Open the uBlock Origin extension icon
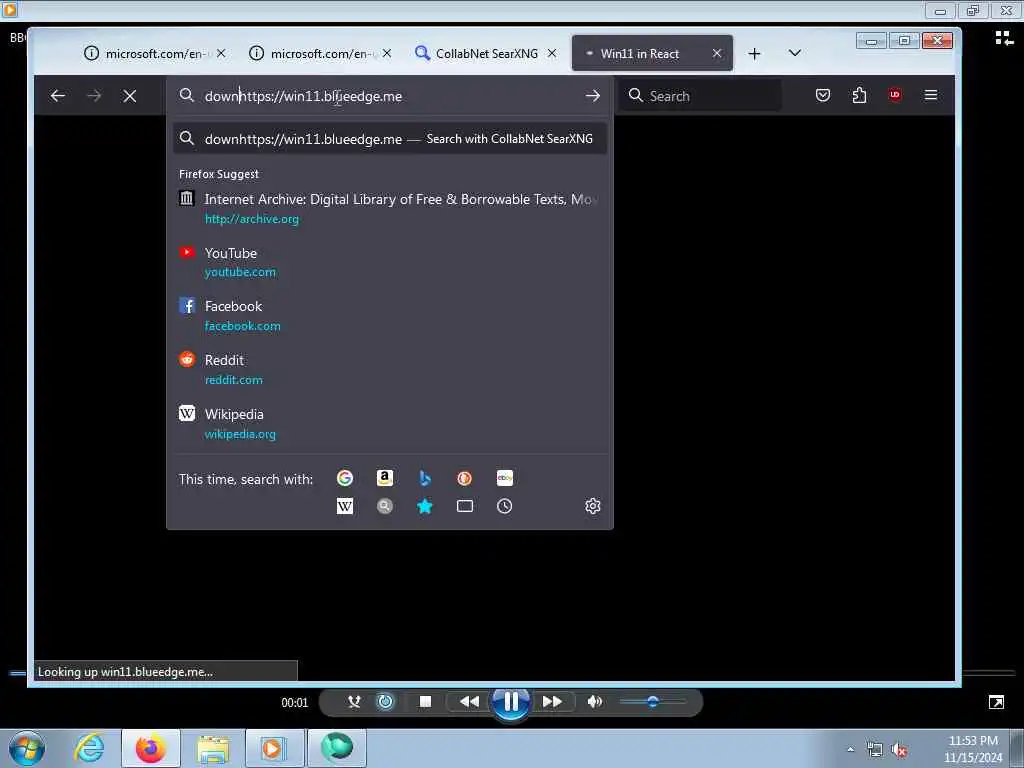The image size is (1024, 768). 895,95
